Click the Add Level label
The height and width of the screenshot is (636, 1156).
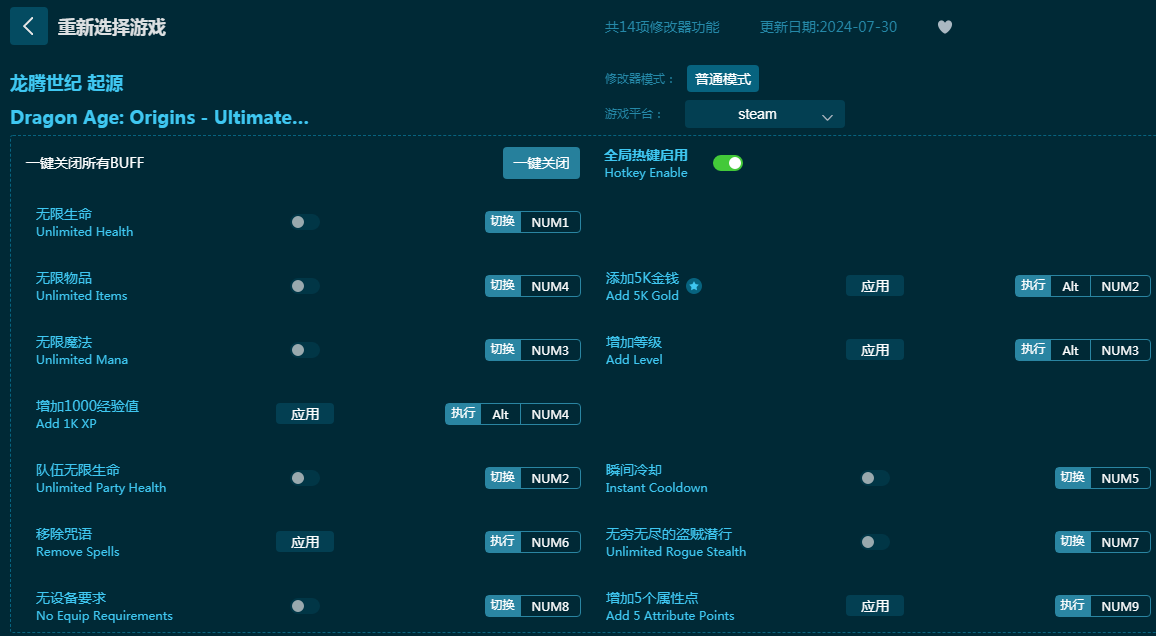634,360
